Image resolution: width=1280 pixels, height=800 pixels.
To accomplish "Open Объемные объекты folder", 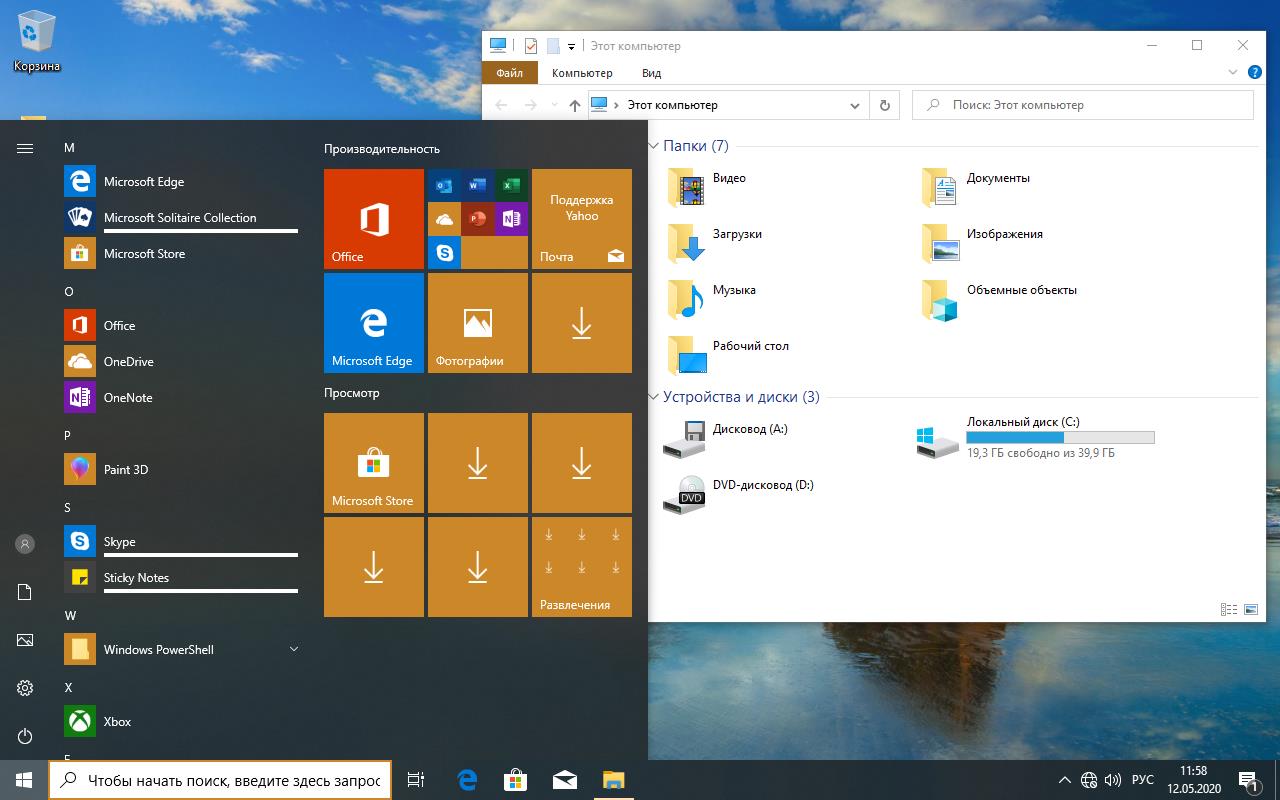I will tap(1001, 299).
